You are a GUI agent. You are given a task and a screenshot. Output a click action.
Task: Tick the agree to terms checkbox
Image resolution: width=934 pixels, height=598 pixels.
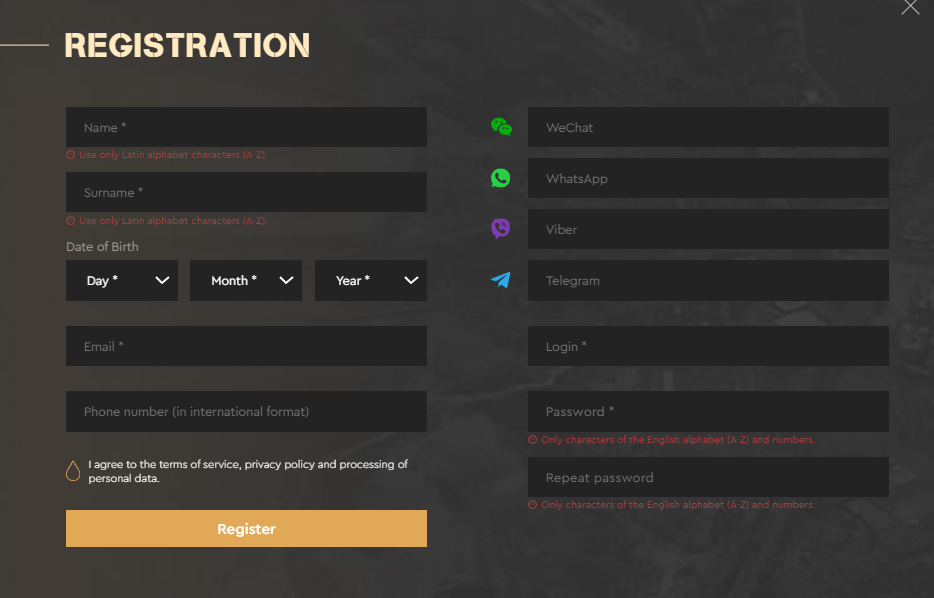[x=73, y=471]
